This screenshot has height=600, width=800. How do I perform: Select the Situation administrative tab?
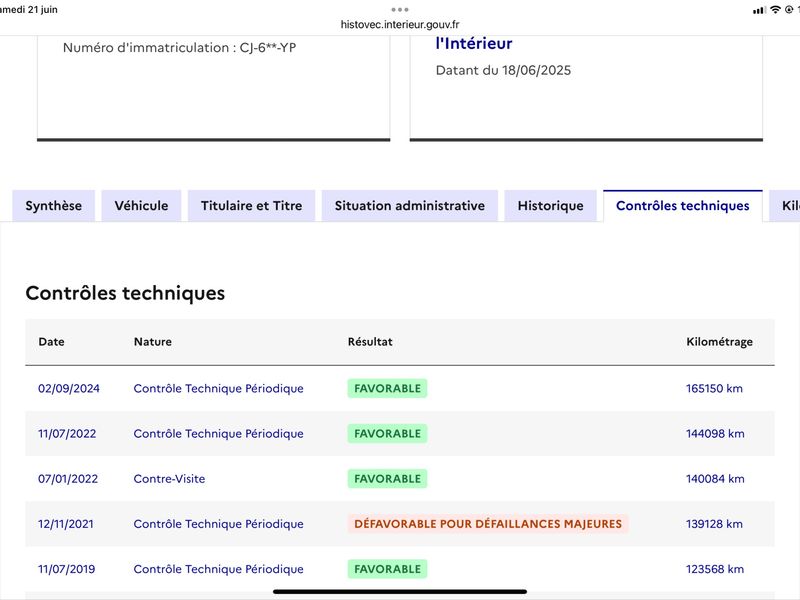[410, 206]
